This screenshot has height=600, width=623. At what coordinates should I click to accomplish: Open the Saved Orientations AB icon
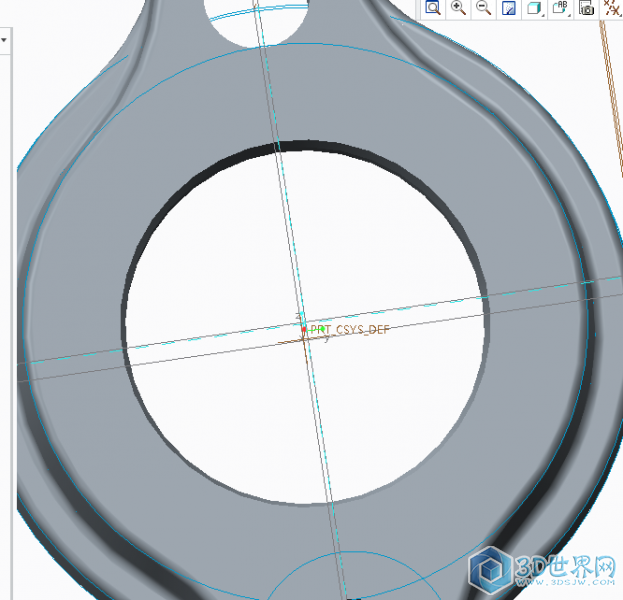coord(561,8)
